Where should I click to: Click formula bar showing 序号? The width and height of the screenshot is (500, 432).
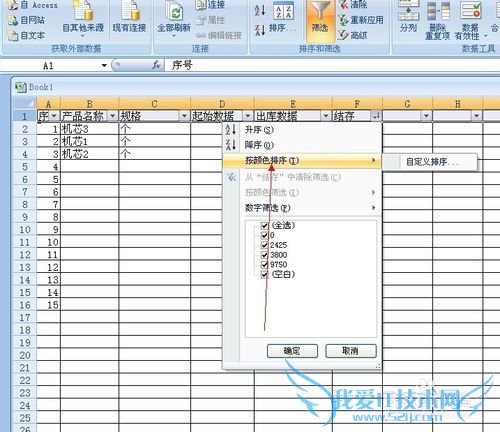click(333, 65)
